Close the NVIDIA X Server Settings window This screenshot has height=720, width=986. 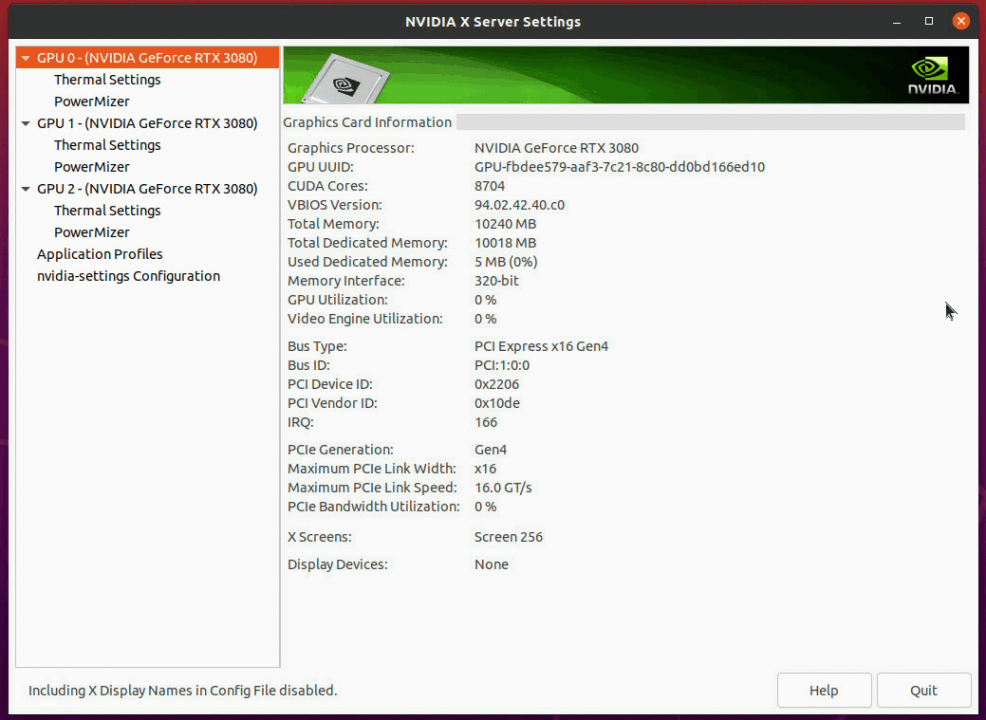tap(961, 21)
